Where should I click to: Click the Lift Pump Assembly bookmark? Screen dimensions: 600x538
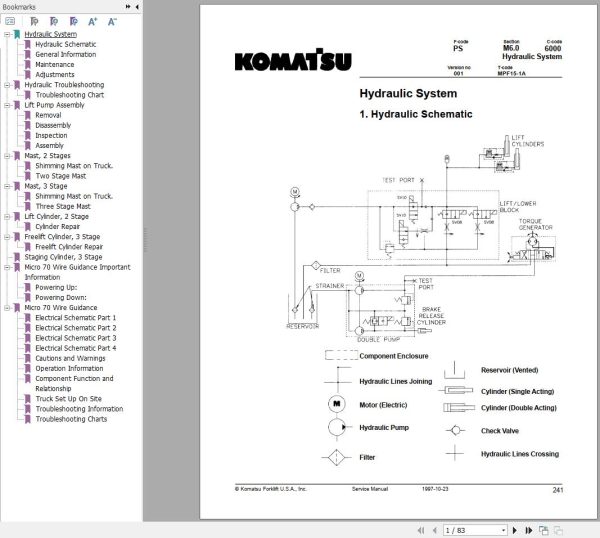tap(54, 105)
